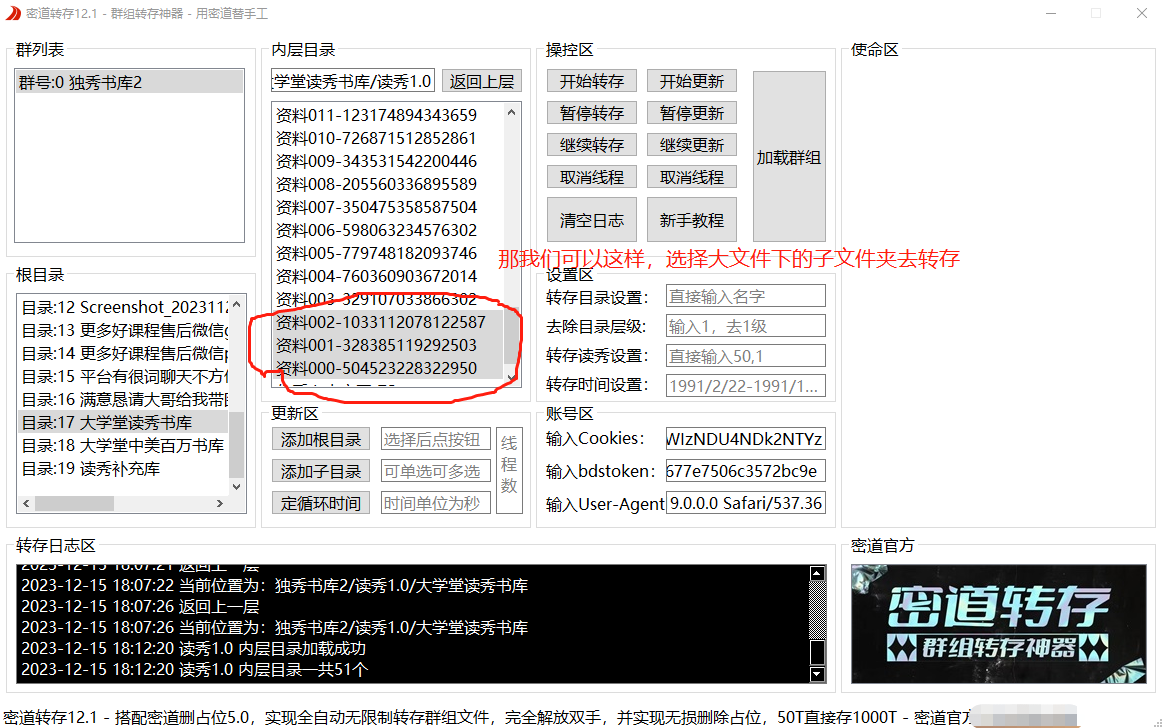Select 资料009-343531542200446 entry
This screenshot has height=728, width=1164.
(389, 161)
